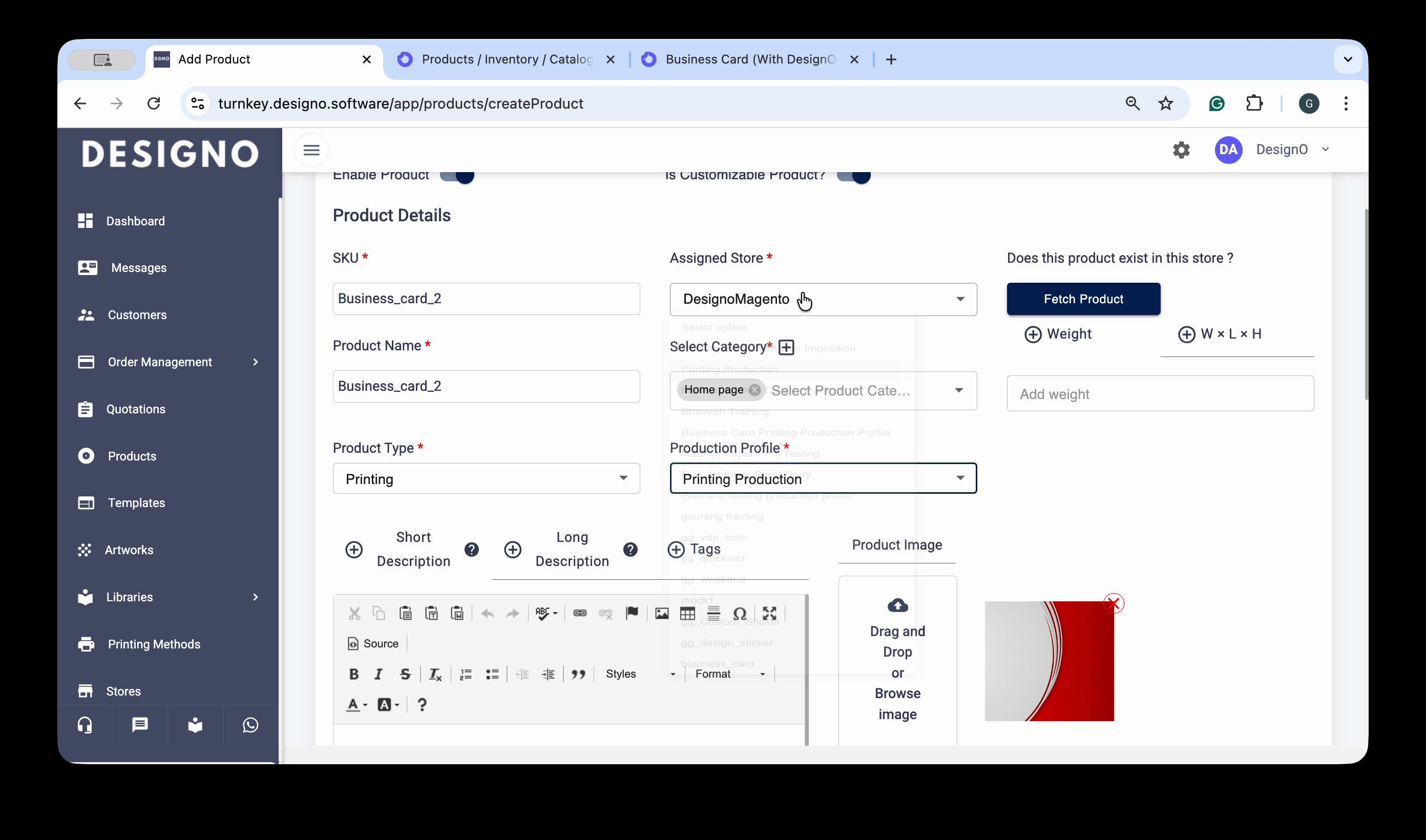Click the Fetch Product button
The image size is (1426, 840).
pos(1083,299)
